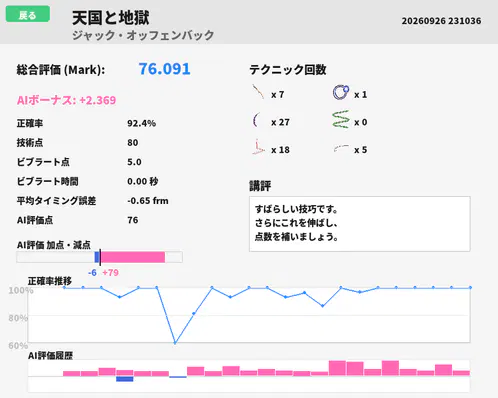Viewport: 498px width, 398px height.
Task: Click the +79 addition label
Action: (110, 273)
